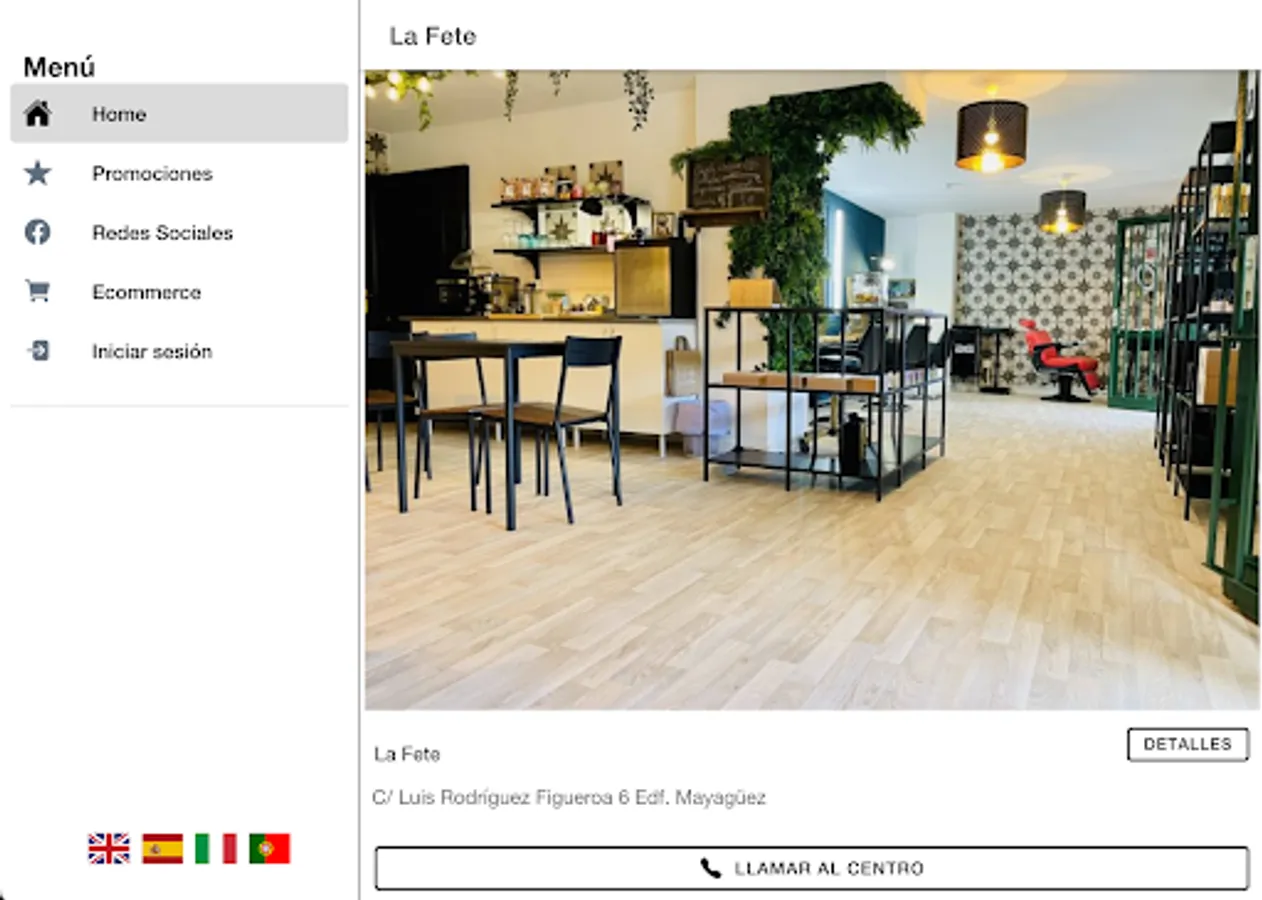
Task: Click the salon interior photo
Action: [x=812, y=390]
